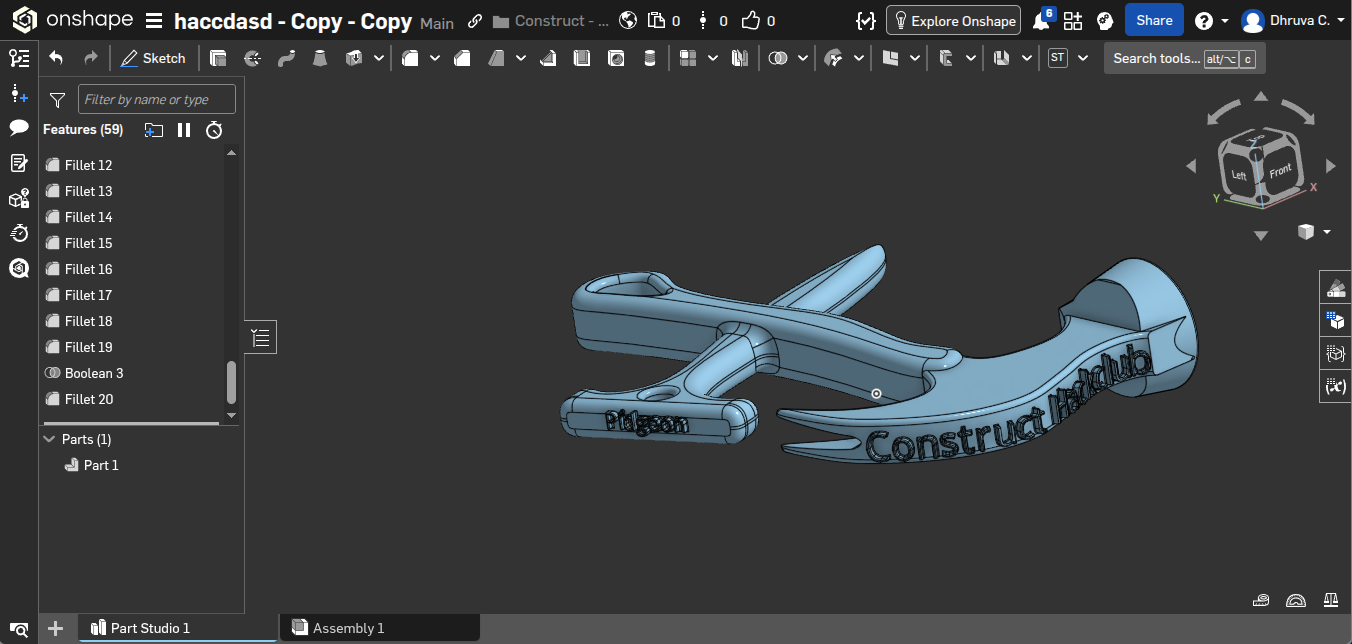Select the Mirror tool

point(740,58)
